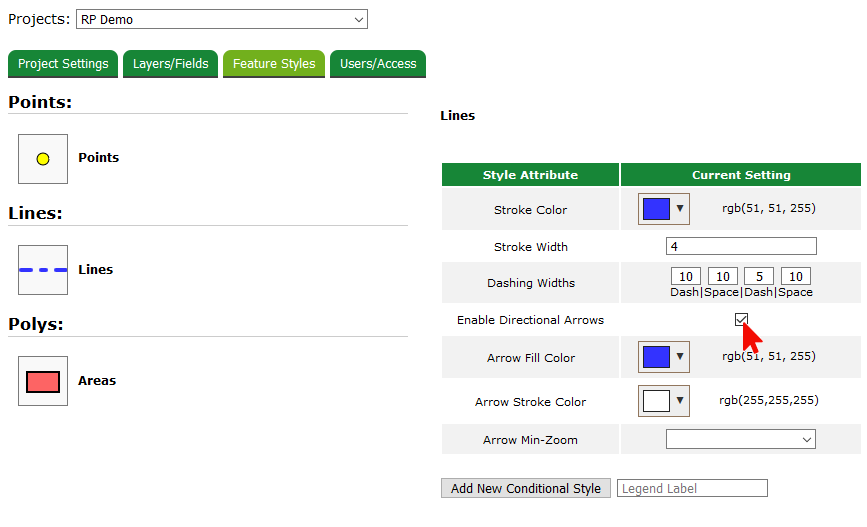Viewport: 867px width, 527px height.
Task: Go to the Users/Access tab
Action: [x=378, y=64]
